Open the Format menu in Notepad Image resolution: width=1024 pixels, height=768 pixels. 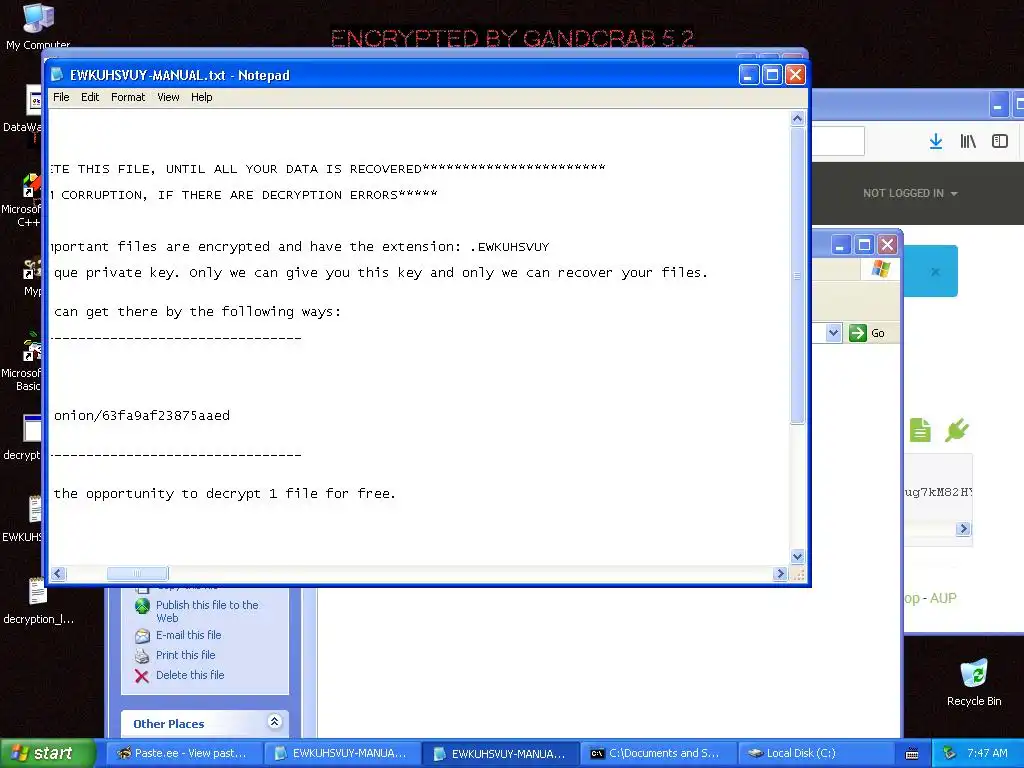tap(128, 97)
